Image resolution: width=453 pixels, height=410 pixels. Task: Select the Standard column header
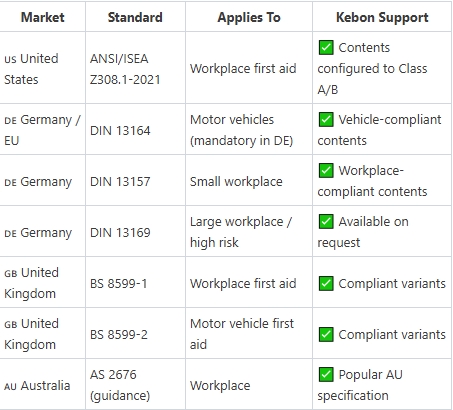(x=135, y=17)
